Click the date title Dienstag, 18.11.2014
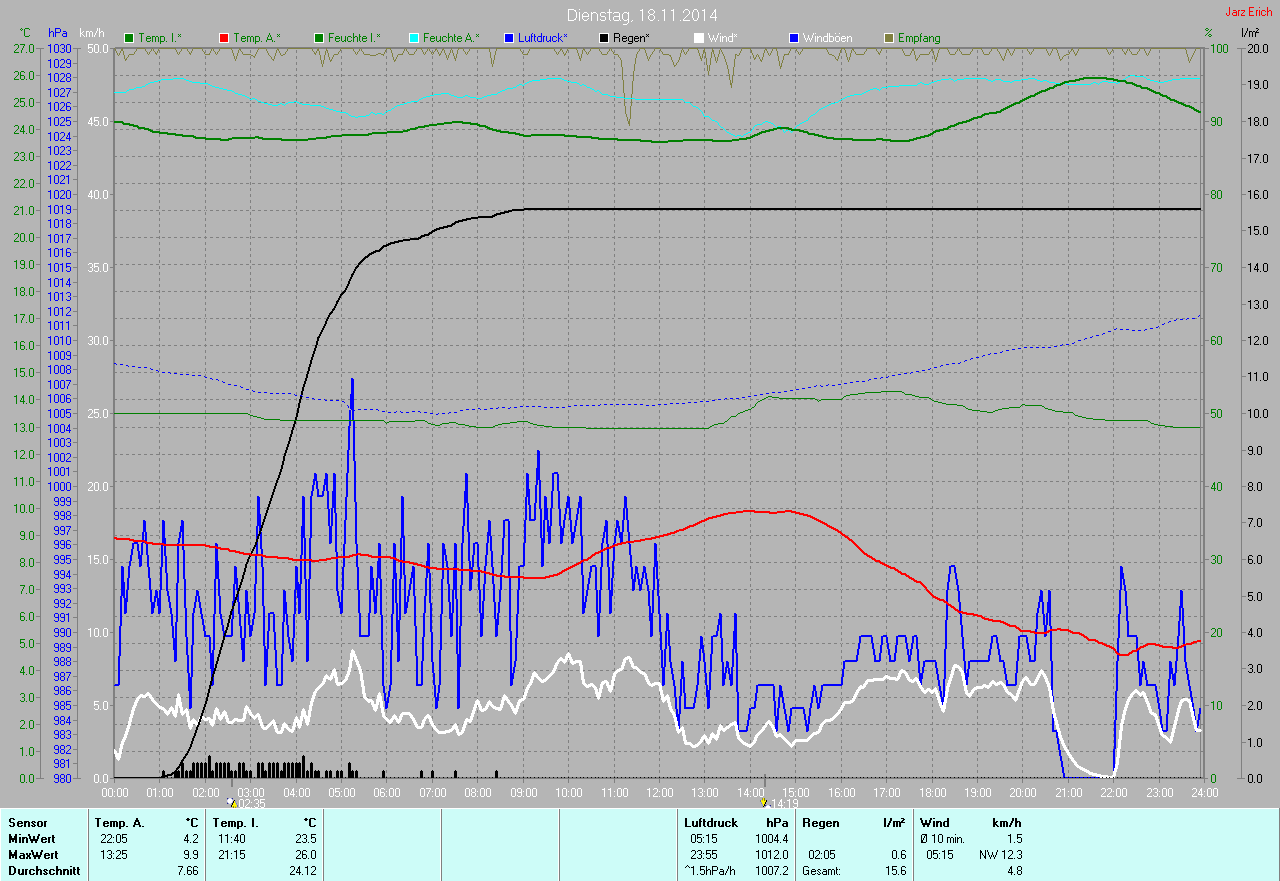1280x881 pixels. pyautogui.click(x=641, y=15)
